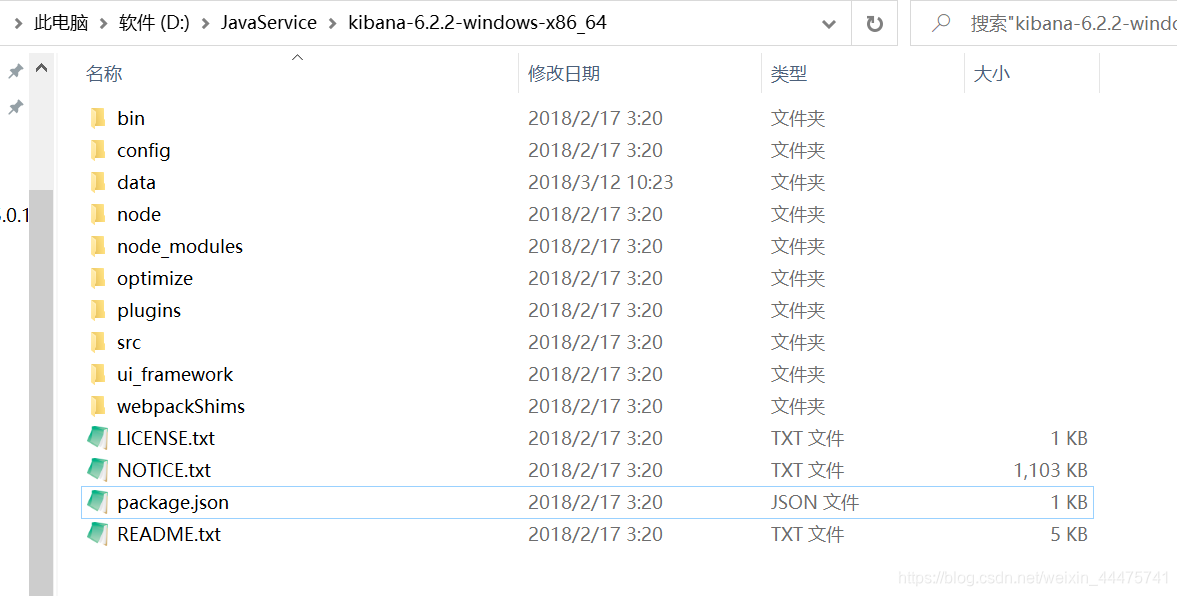Select the data folder icon

click(98, 182)
